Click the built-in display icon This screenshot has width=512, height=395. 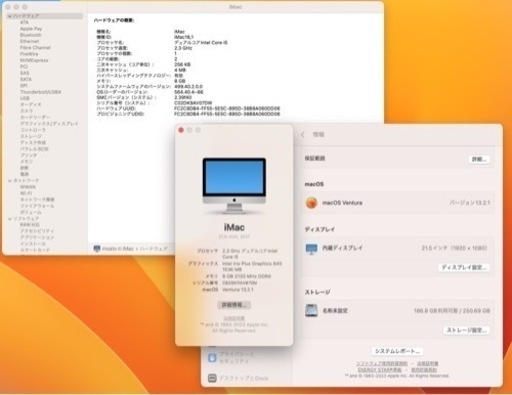point(311,249)
